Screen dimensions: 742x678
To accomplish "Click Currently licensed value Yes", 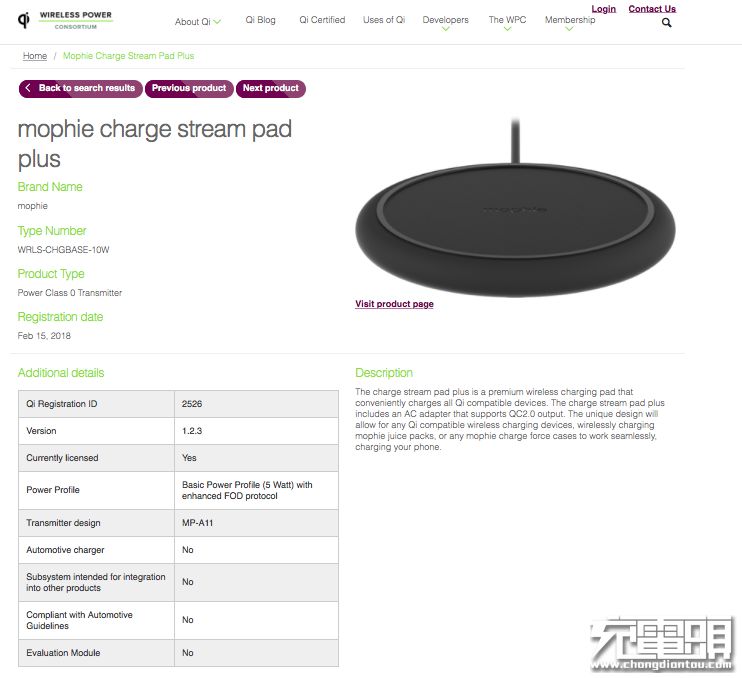I will 189,458.
